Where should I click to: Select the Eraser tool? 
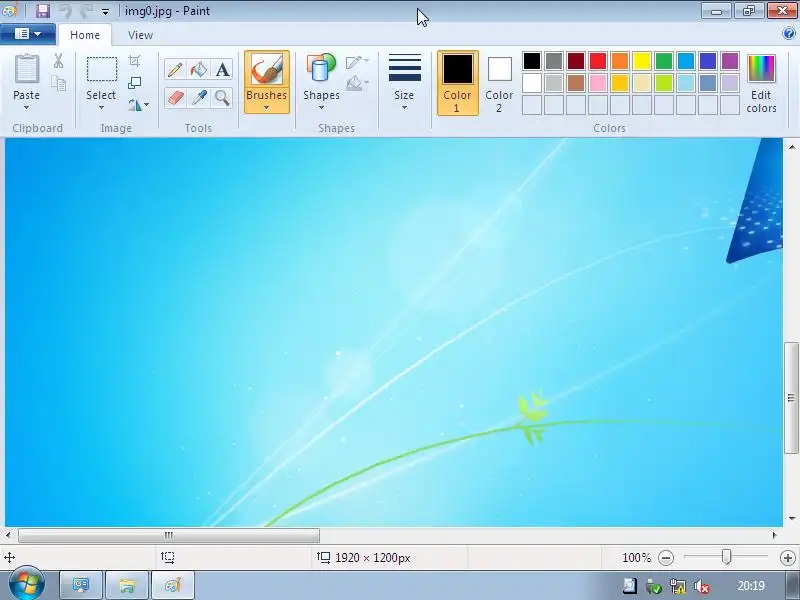click(174, 97)
